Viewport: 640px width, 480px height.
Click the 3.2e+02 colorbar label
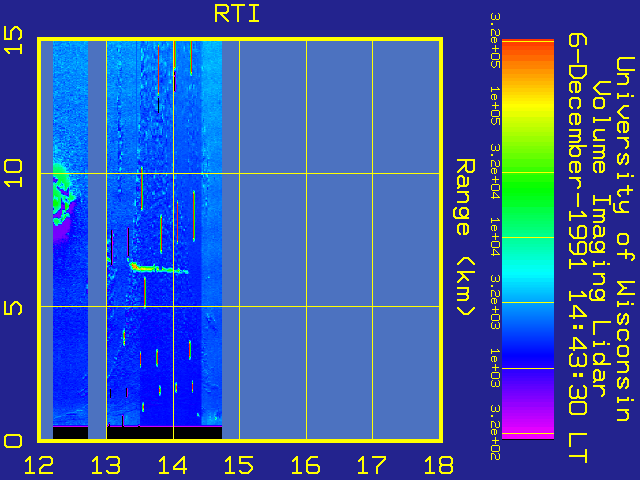495,433
